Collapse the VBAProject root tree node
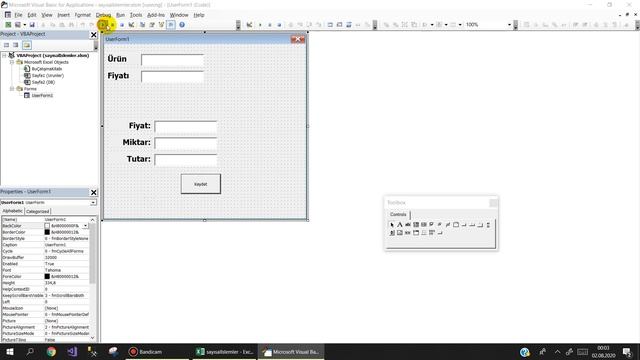640x360 pixels. tap(4, 55)
